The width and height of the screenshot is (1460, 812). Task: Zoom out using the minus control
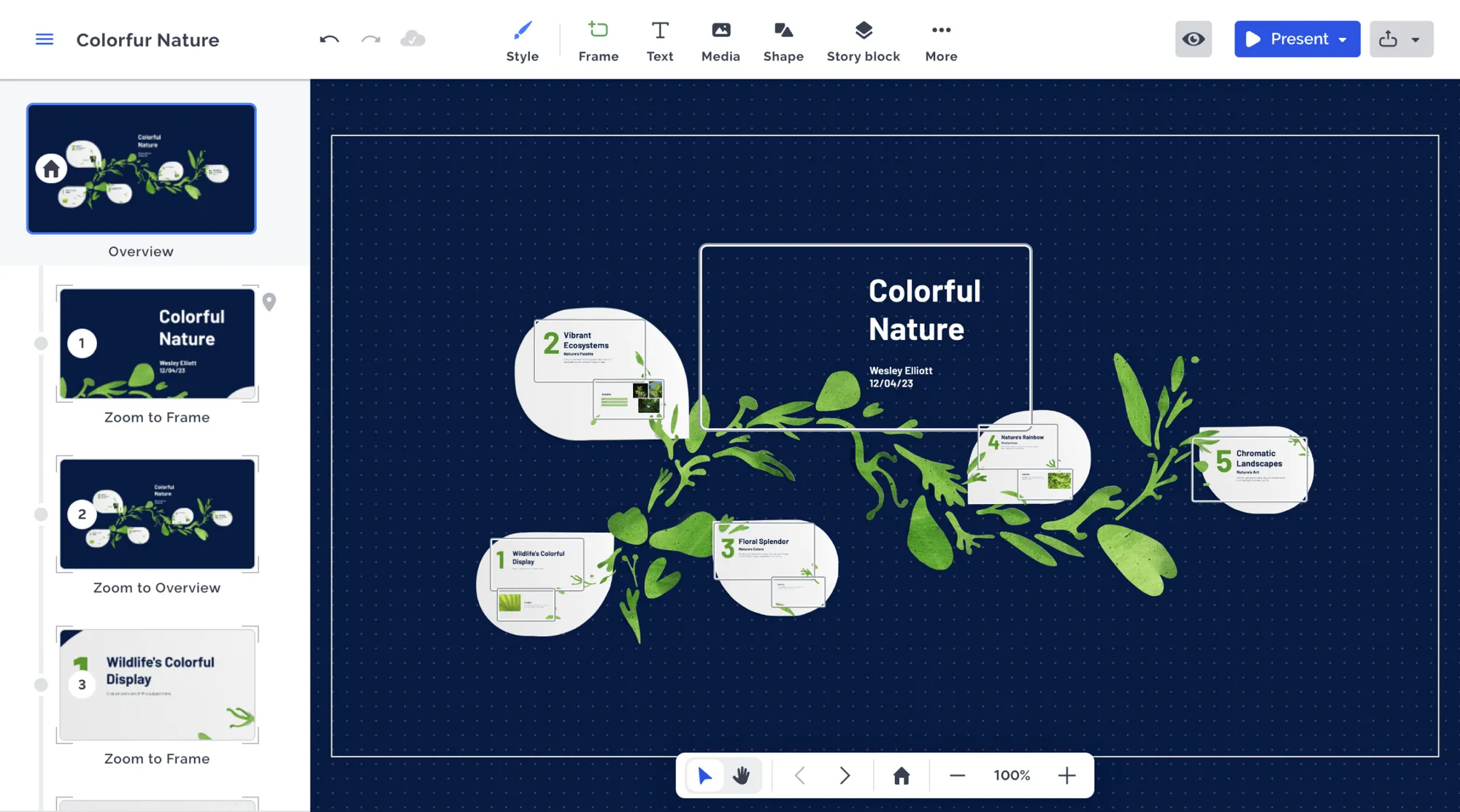pos(956,775)
